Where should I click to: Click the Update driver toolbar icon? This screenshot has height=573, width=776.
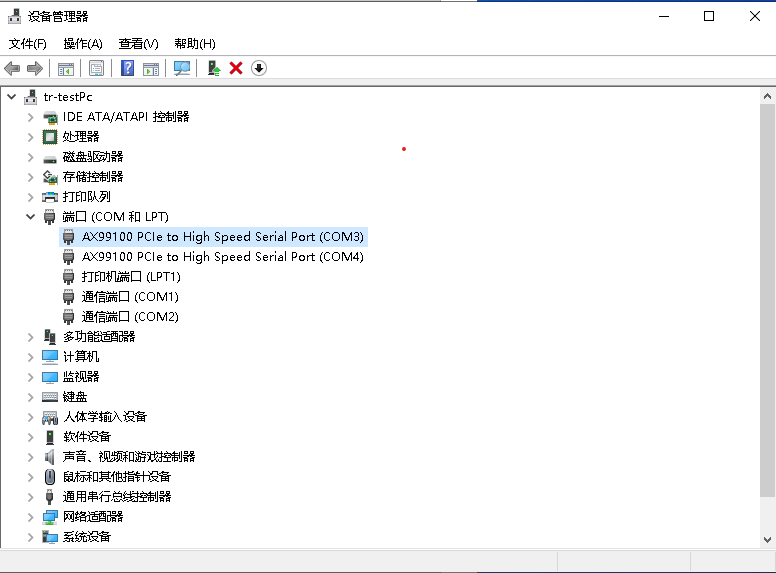214,68
